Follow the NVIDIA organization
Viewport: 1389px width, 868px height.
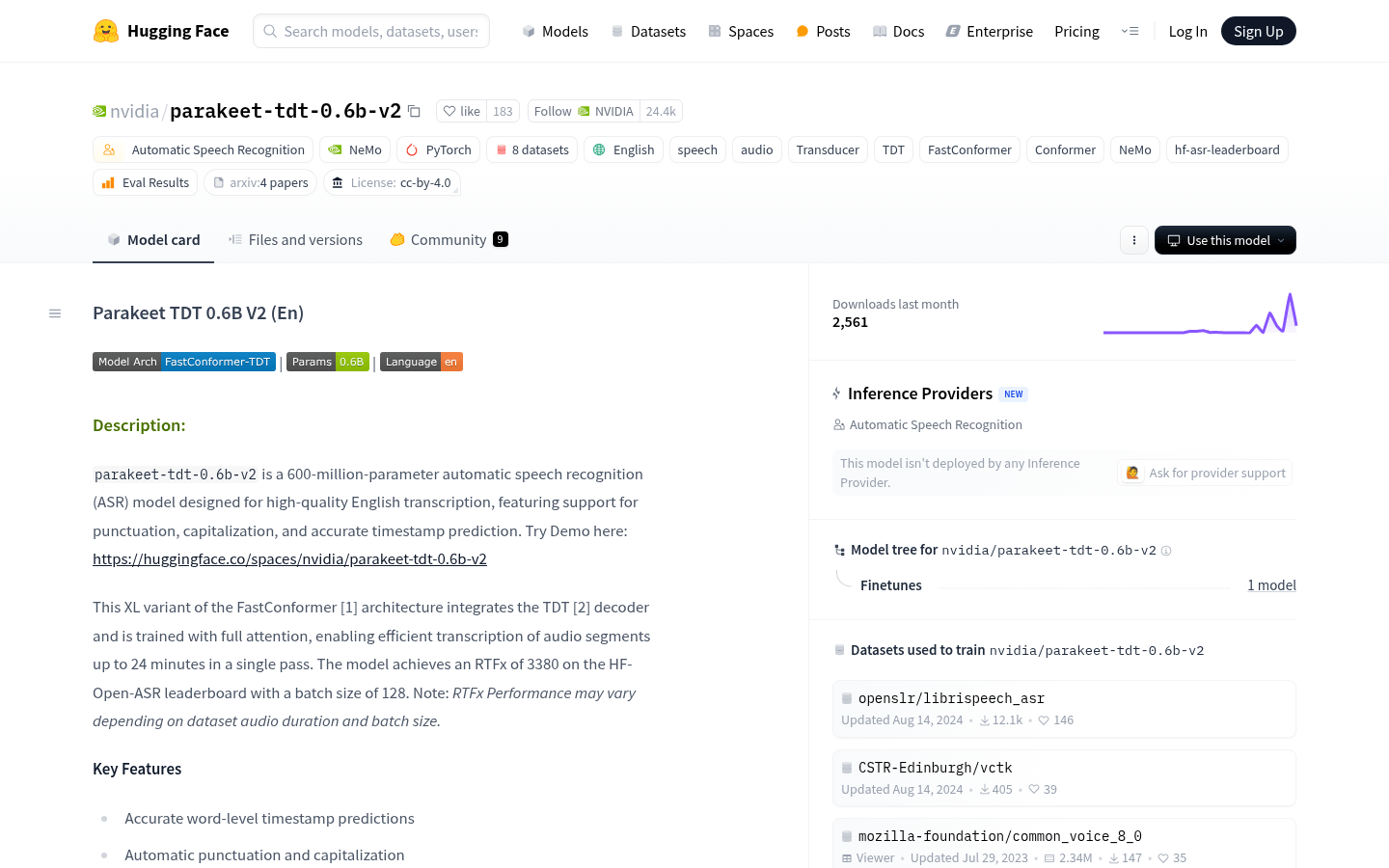click(584, 111)
